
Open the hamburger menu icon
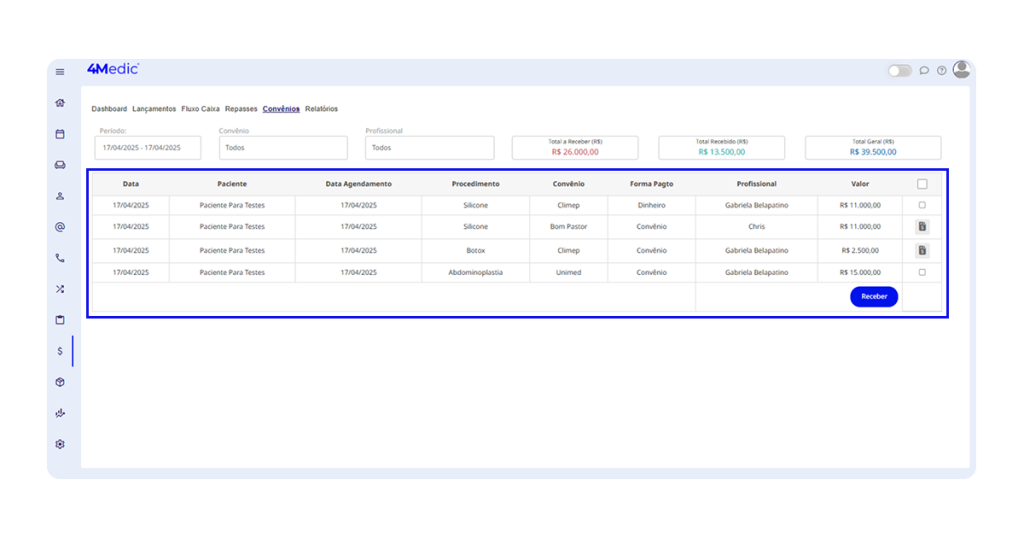(60, 72)
